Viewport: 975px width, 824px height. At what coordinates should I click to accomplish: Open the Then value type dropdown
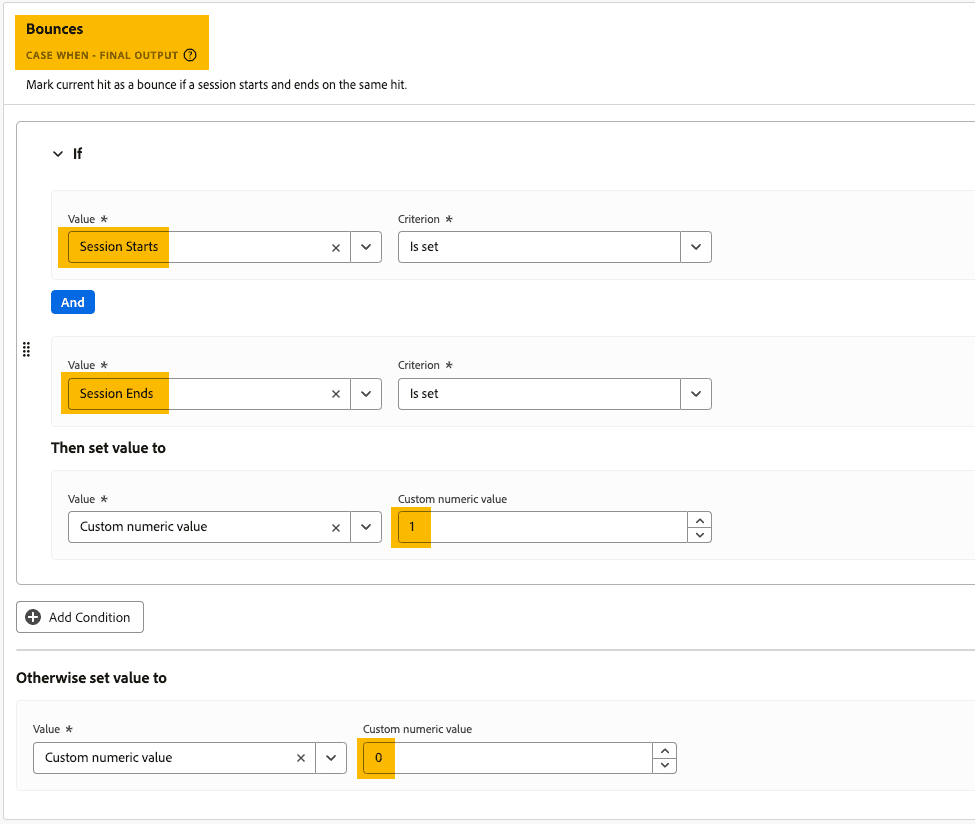(366, 527)
